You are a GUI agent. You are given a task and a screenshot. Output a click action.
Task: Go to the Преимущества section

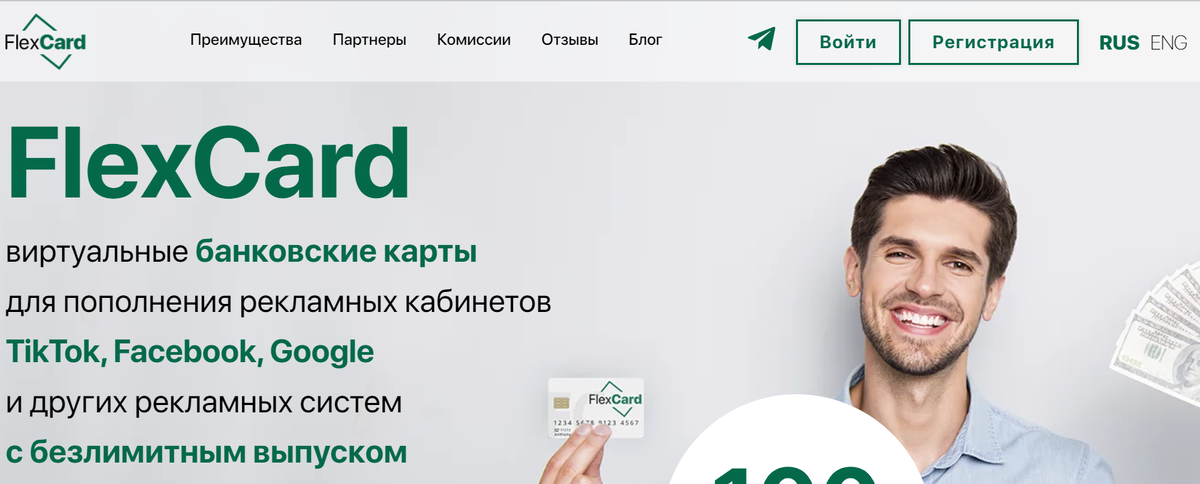[246, 40]
